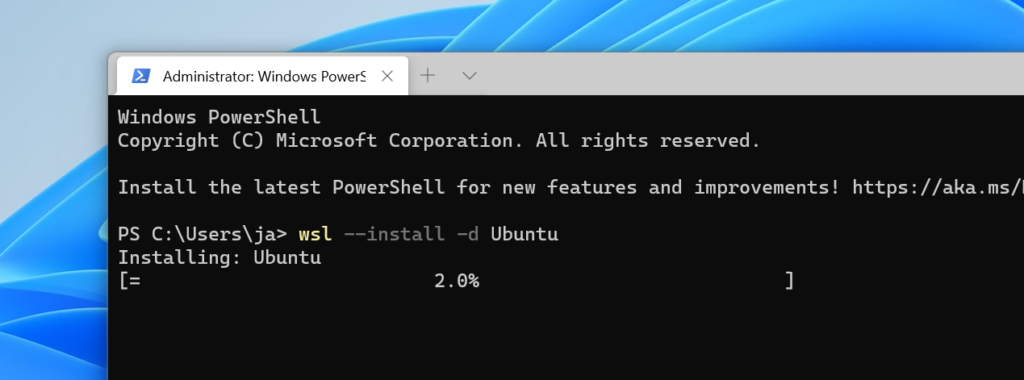
Task: Click the 2.0% progress indicator
Action: coord(456,281)
